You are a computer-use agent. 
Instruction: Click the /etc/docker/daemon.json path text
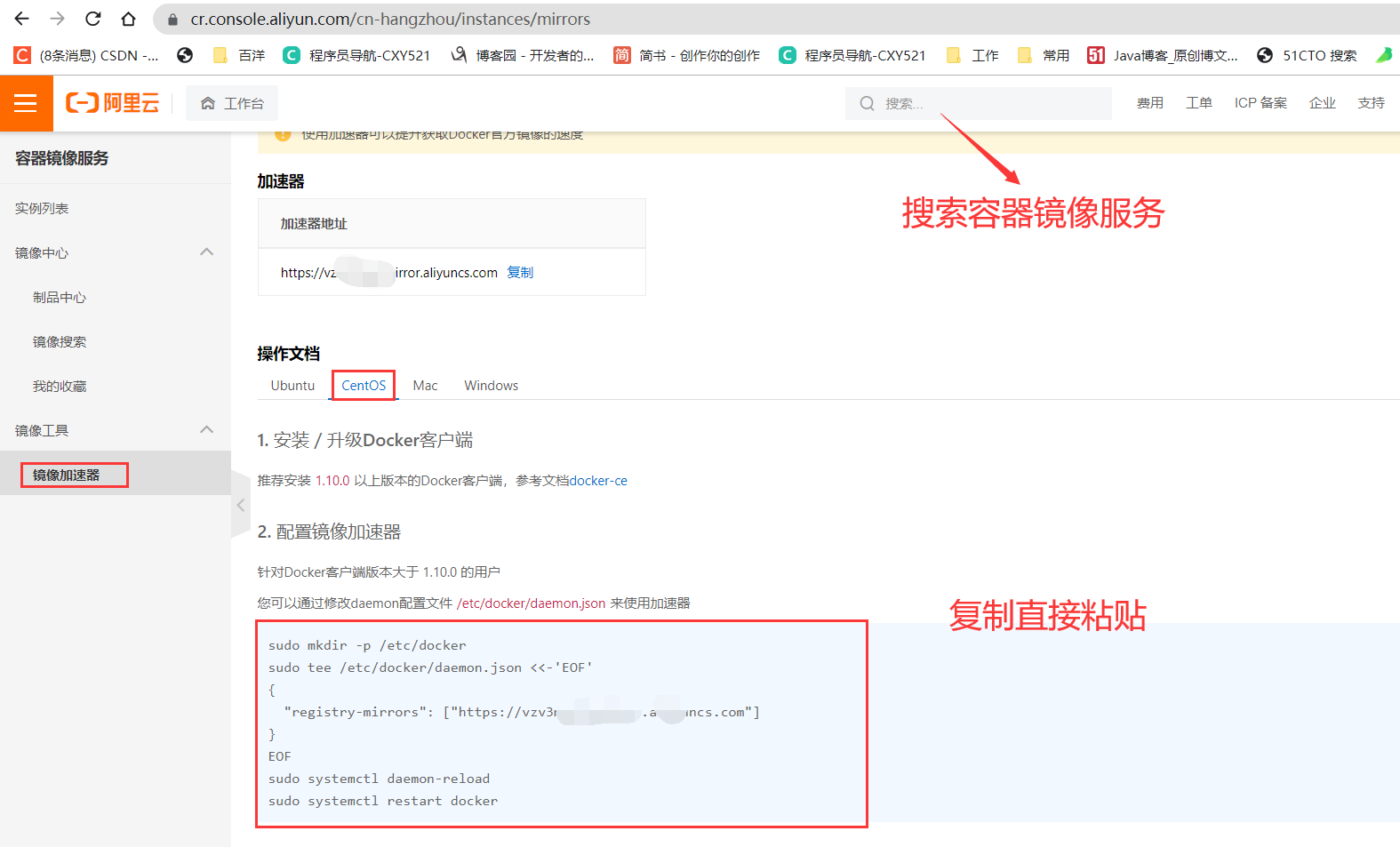pyautogui.click(x=532, y=603)
